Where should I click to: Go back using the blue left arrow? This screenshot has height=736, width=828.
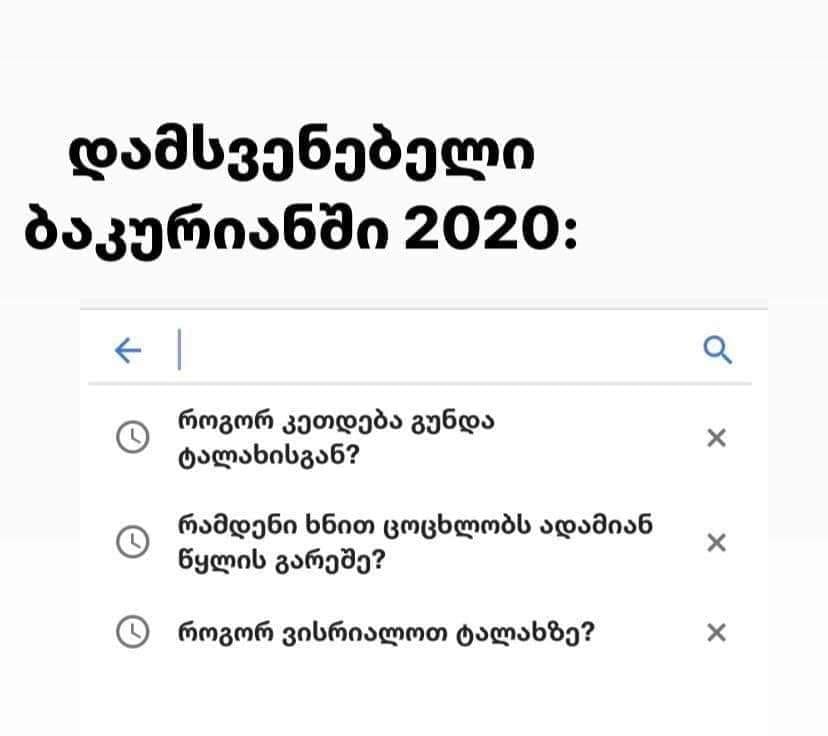pos(128,351)
